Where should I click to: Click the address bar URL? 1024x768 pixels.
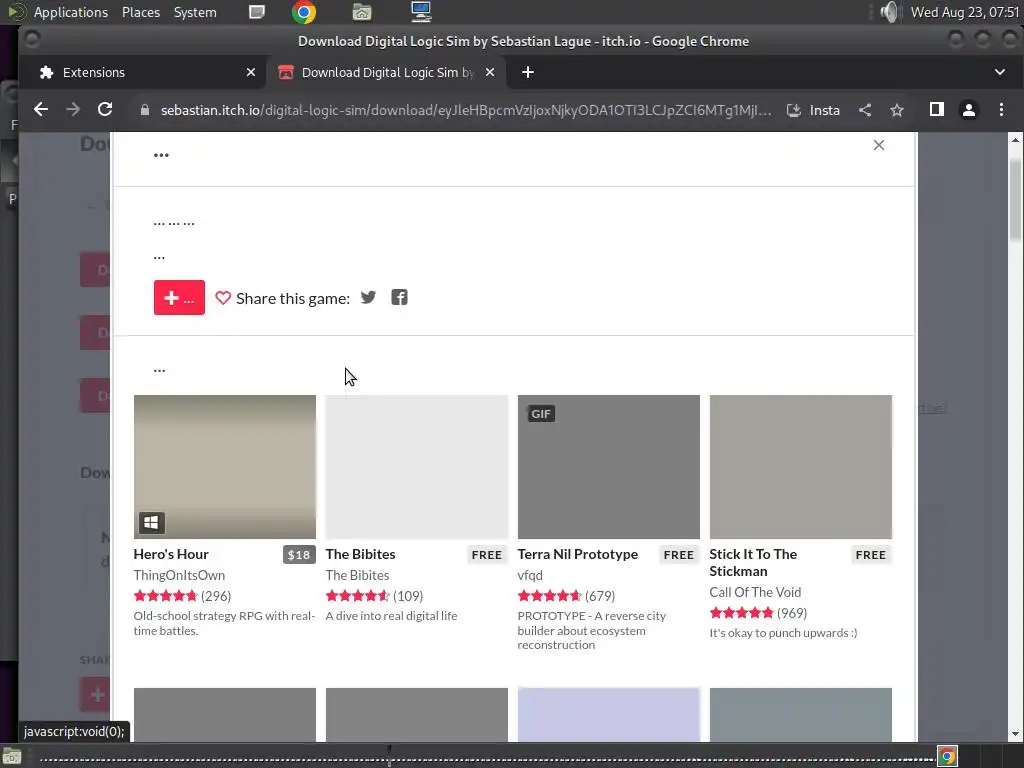pos(466,110)
